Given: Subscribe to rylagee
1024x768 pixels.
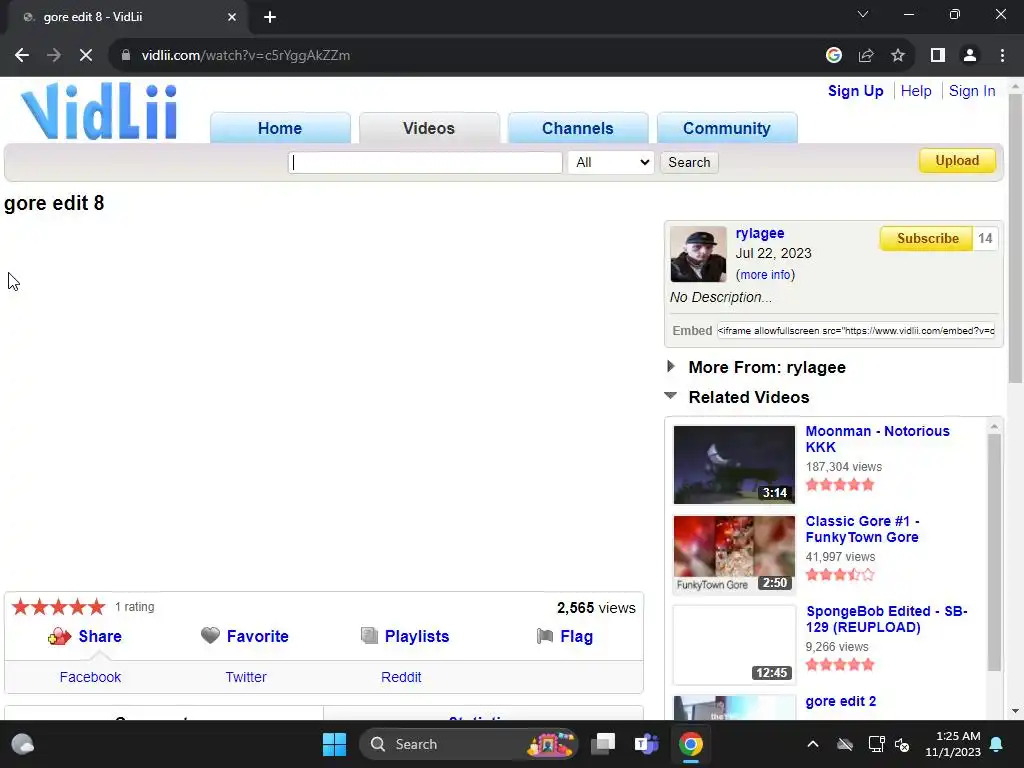Looking at the screenshot, I should (x=927, y=238).
